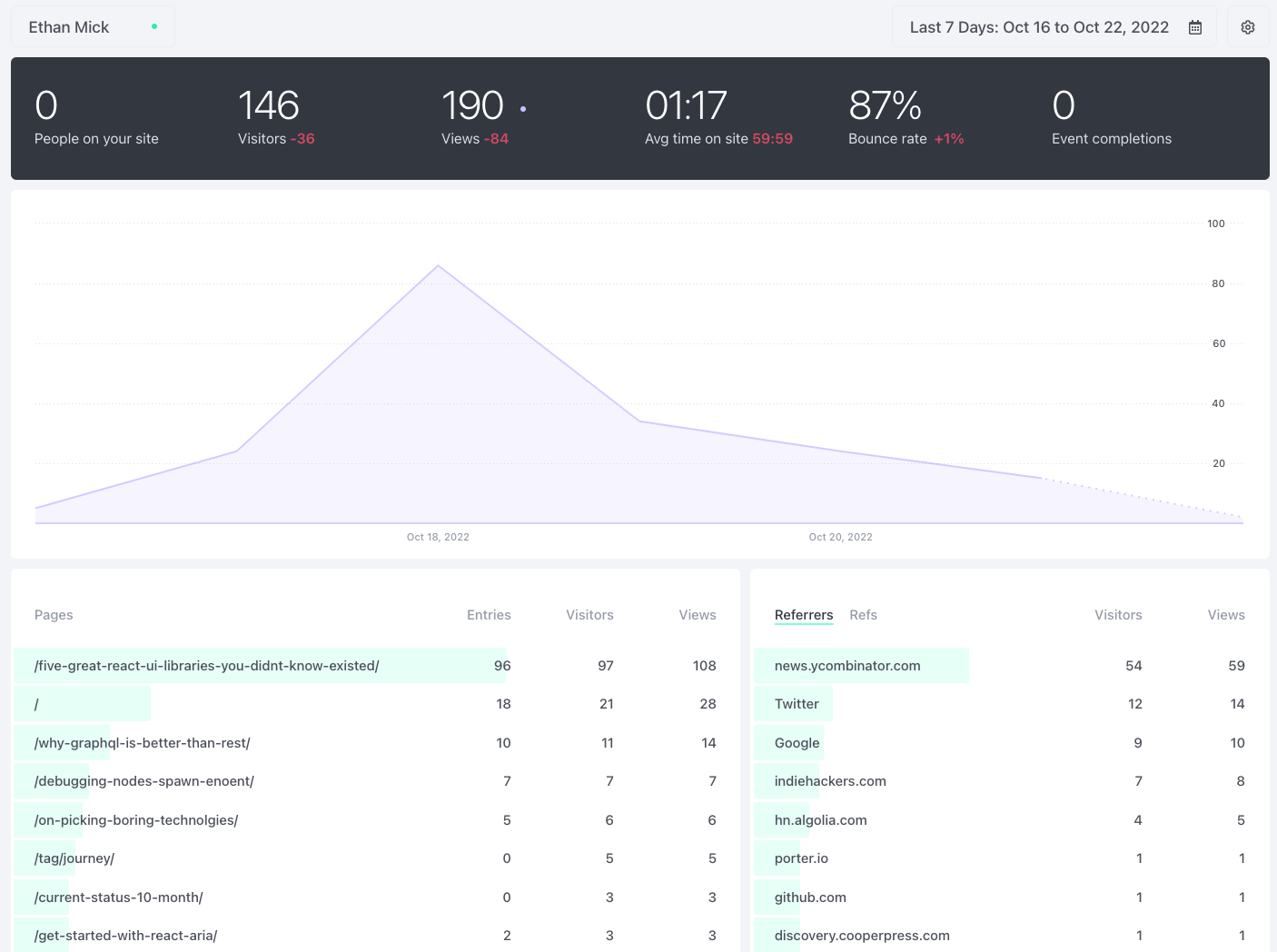Select the indiehackers.com referrer
This screenshot has width=1277, height=952.
point(1010,781)
